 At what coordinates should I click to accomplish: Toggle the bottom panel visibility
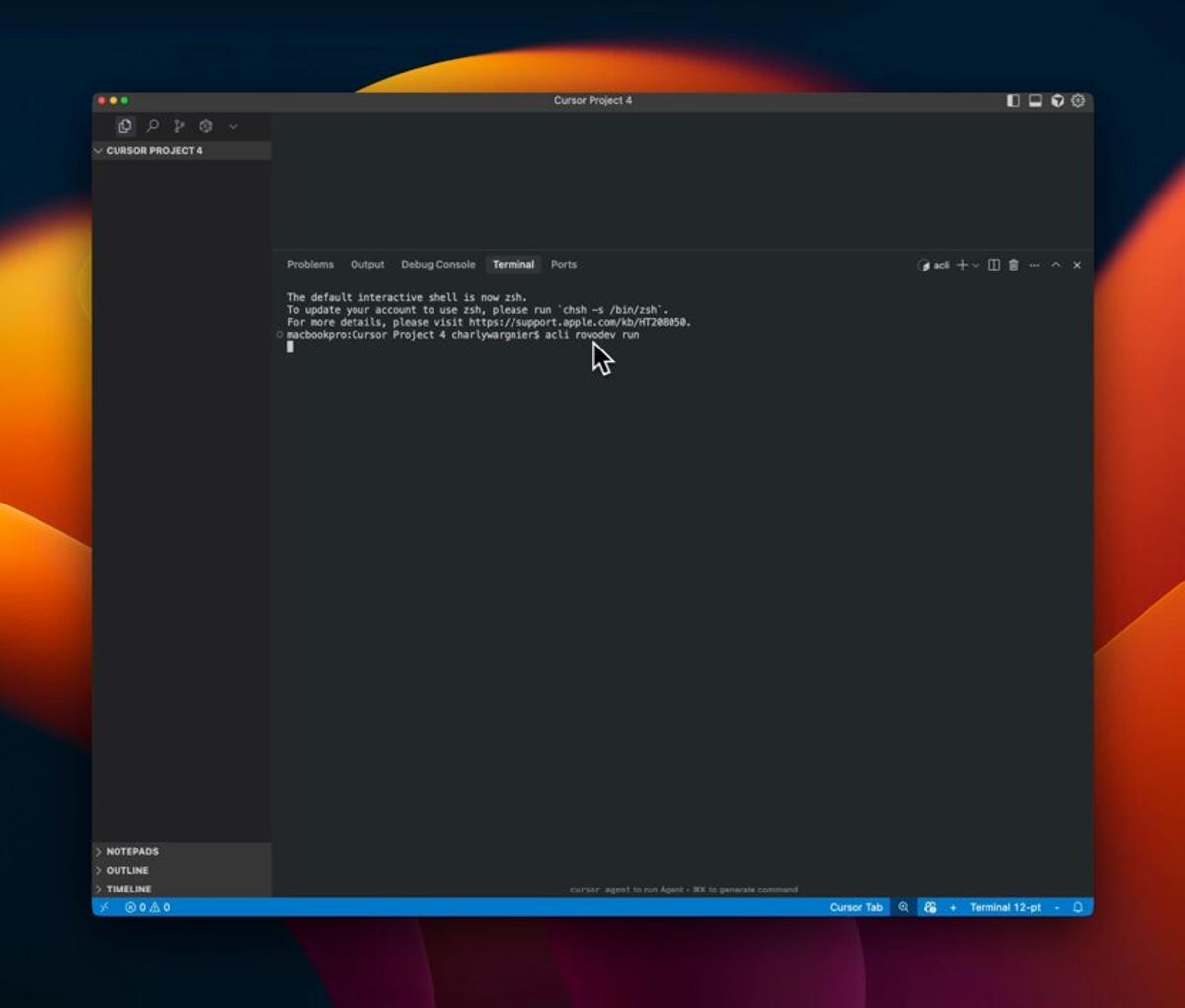[x=1035, y=101]
